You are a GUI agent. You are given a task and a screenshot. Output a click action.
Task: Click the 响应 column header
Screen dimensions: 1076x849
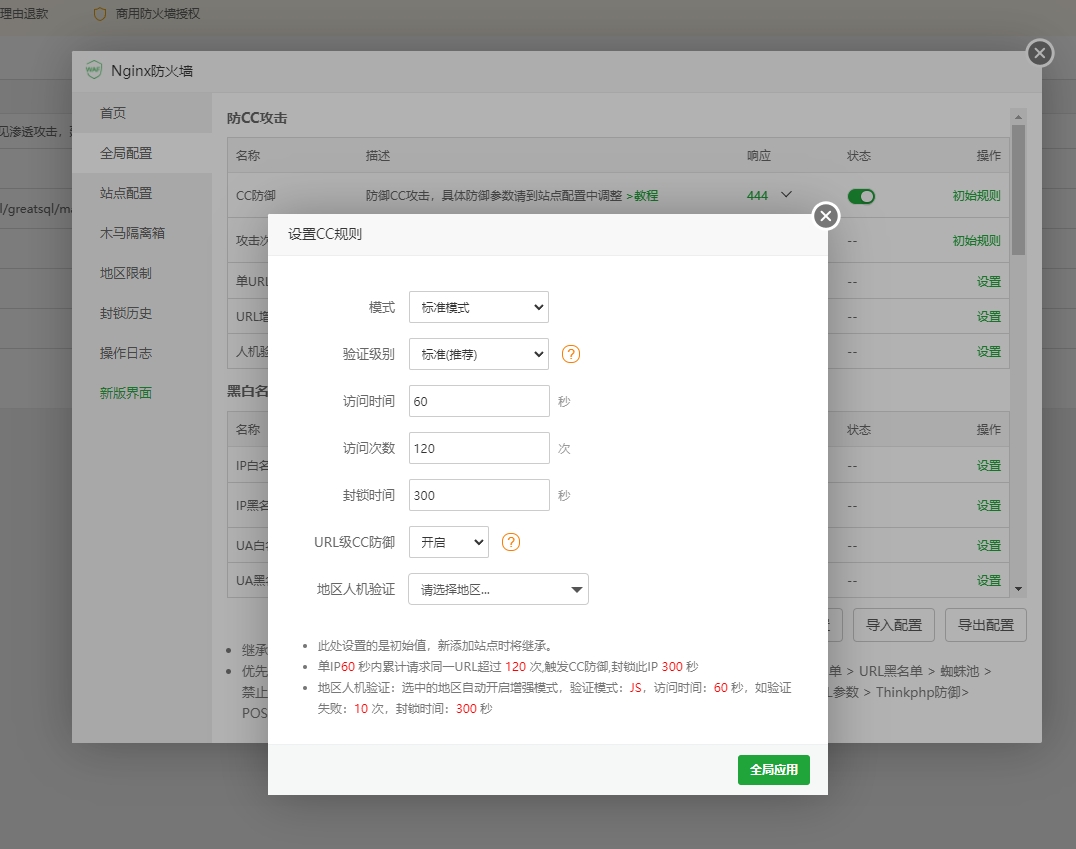click(759, 156)
